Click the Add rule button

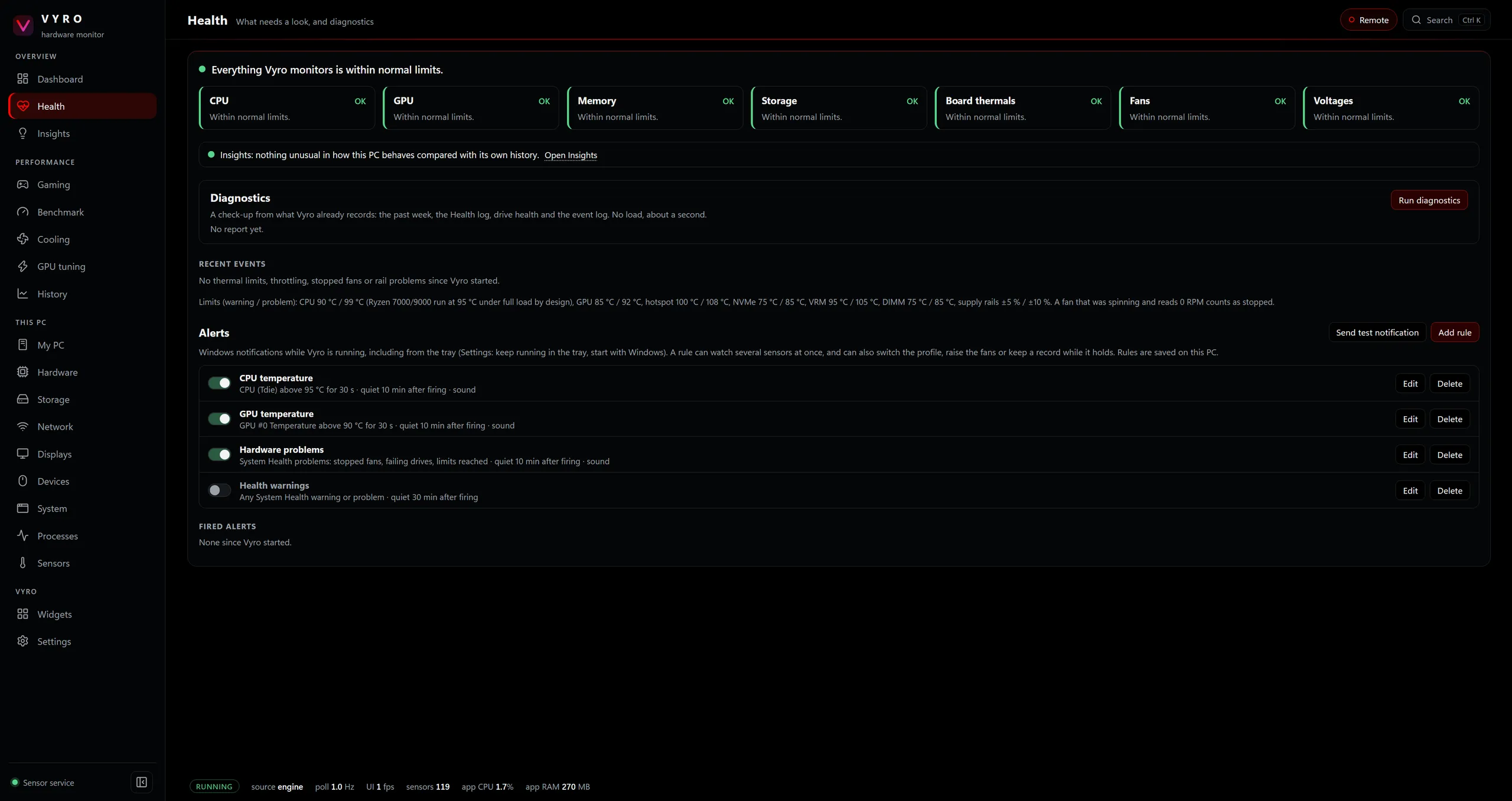[1455, 332]
